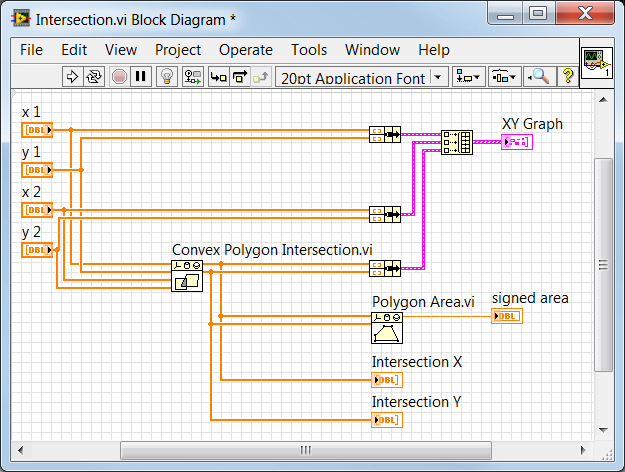
Task: Open the Operate menu
Action: [x=246, y=50]
